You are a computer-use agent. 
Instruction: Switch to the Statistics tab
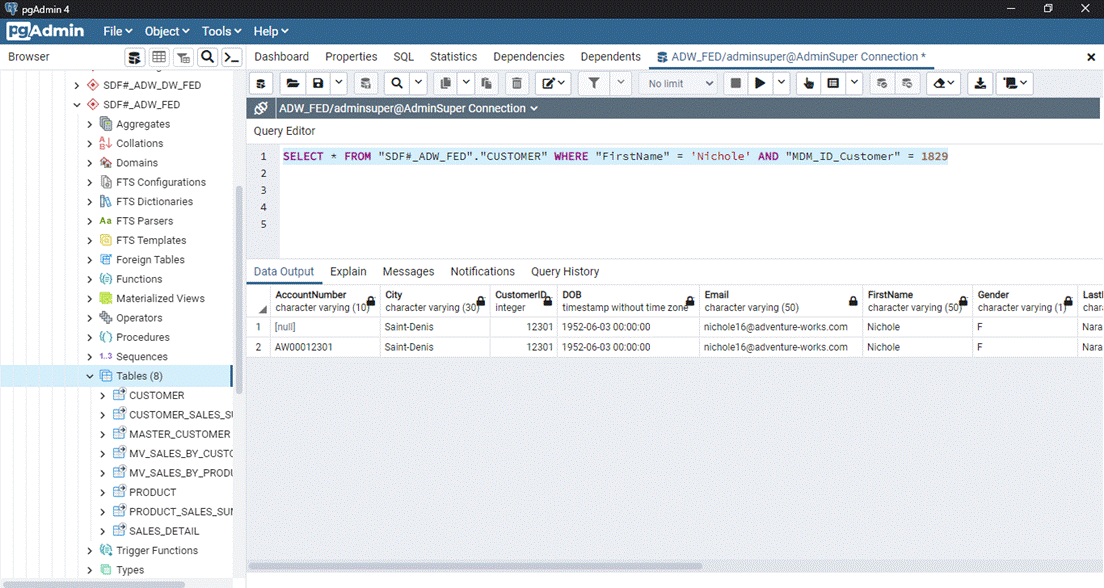pos(453,57)
